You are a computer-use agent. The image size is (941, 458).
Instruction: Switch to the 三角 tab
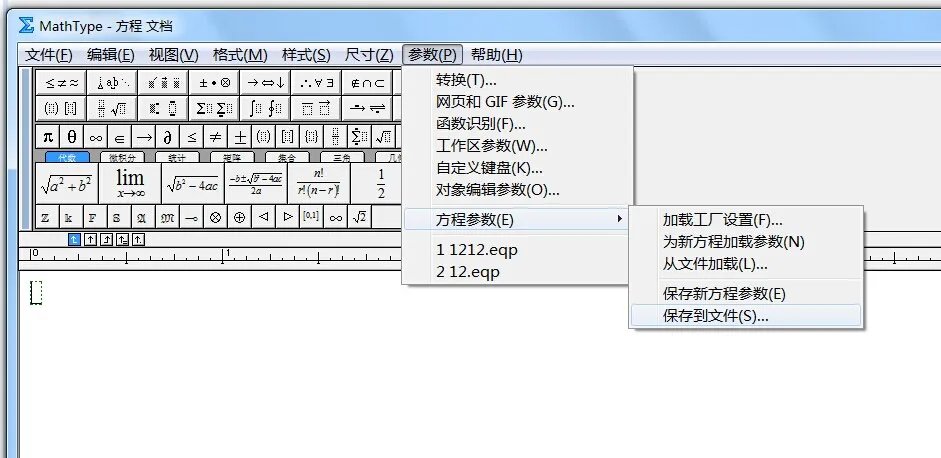342,157
